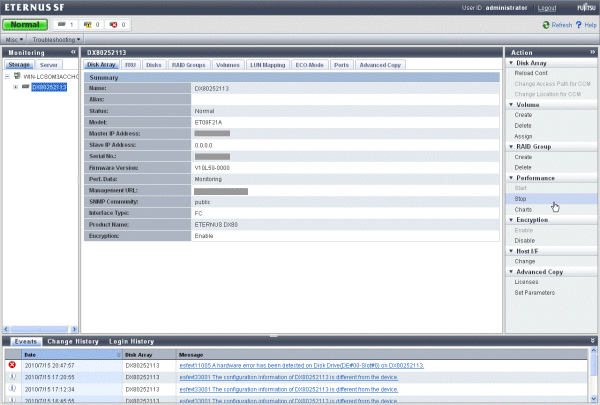This screenshot has width=600, height=405.
Task: Open the Advanced Copy tab
Action: tap(380, 65)
